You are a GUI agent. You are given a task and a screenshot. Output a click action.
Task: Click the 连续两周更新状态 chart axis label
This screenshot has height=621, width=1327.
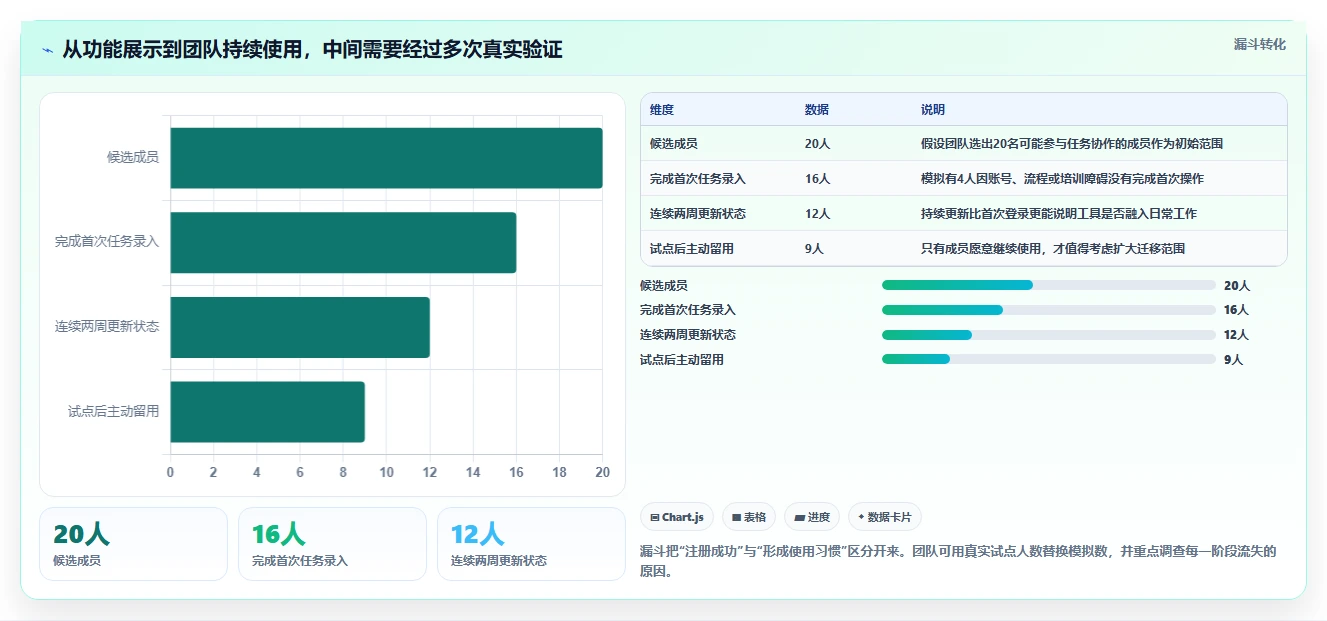click(107, 327)
